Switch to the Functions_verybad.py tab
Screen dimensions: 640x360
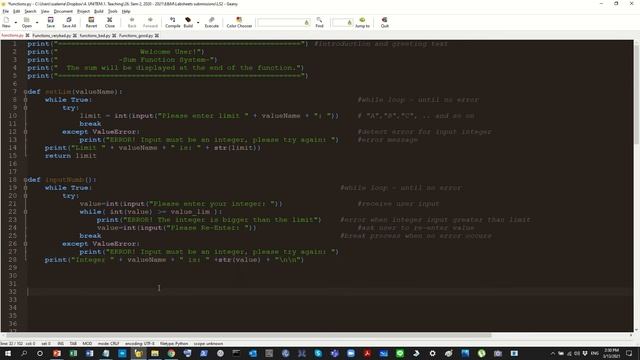(x=51, y=36)
